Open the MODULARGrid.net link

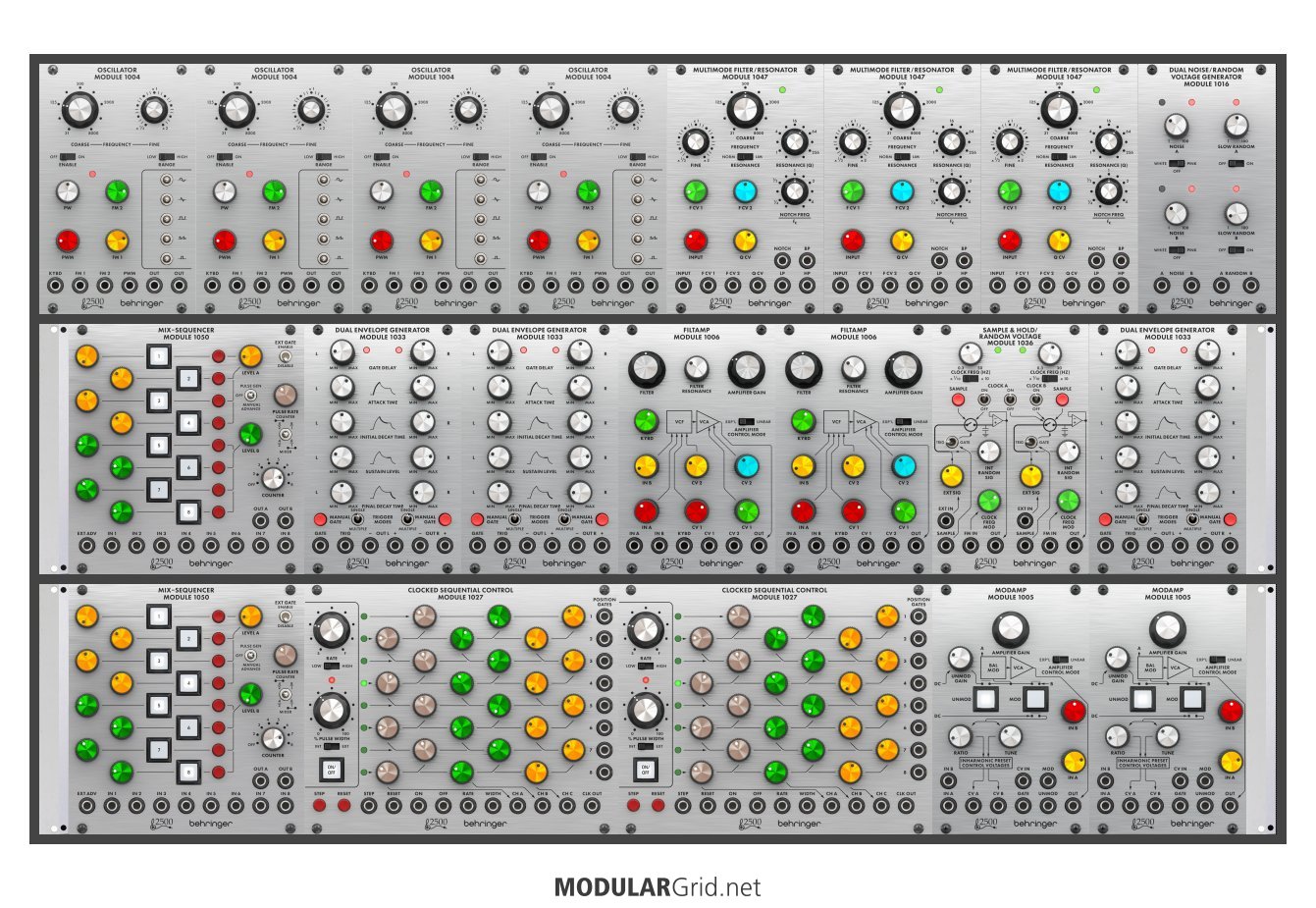(658, 887)
